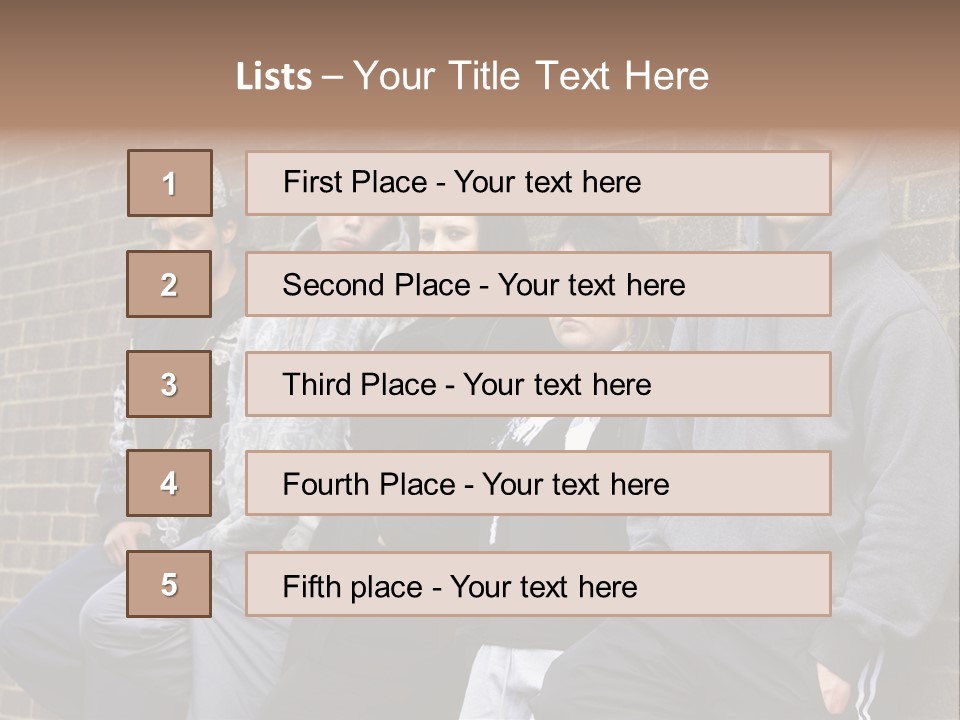
Task: Click the number 3 box
Action: point(170,384)
